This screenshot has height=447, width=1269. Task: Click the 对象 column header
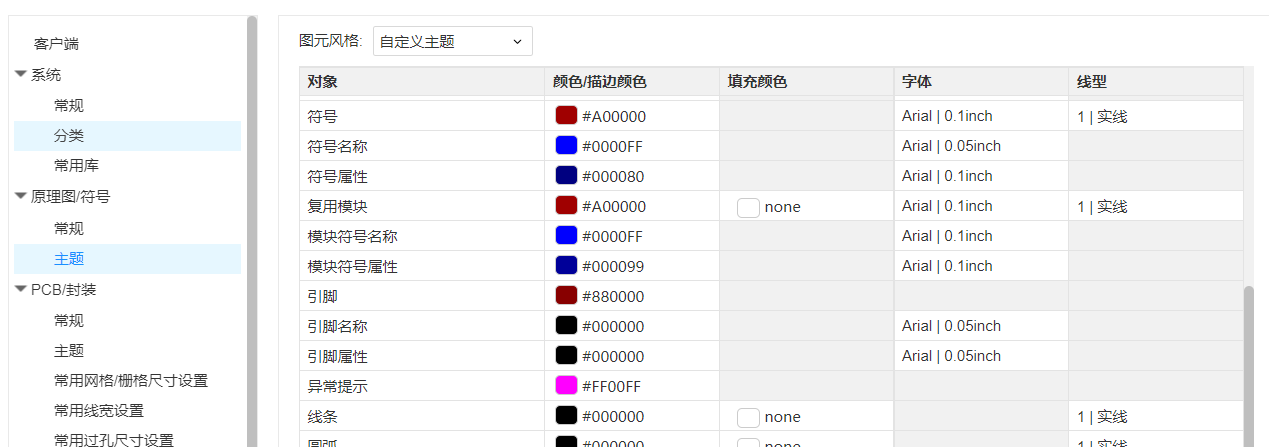422,82
